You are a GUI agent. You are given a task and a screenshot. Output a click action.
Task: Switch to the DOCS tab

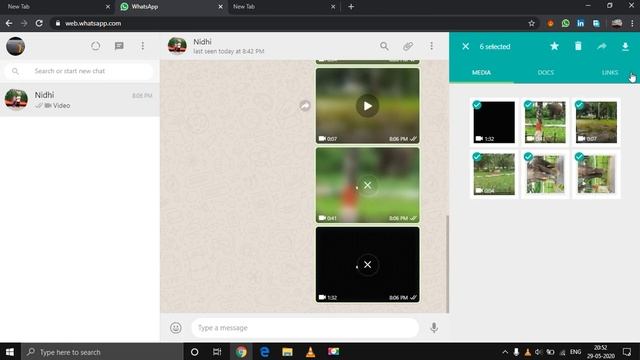tap(546, 72)
